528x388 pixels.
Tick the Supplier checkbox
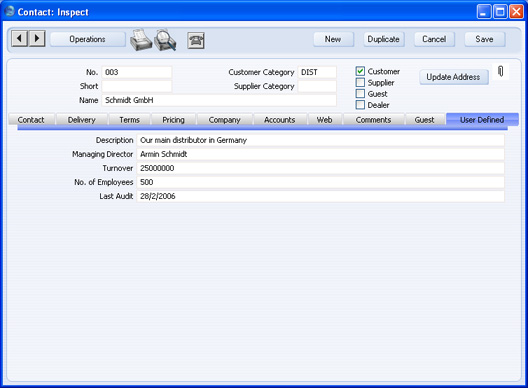tap(360, 83)
